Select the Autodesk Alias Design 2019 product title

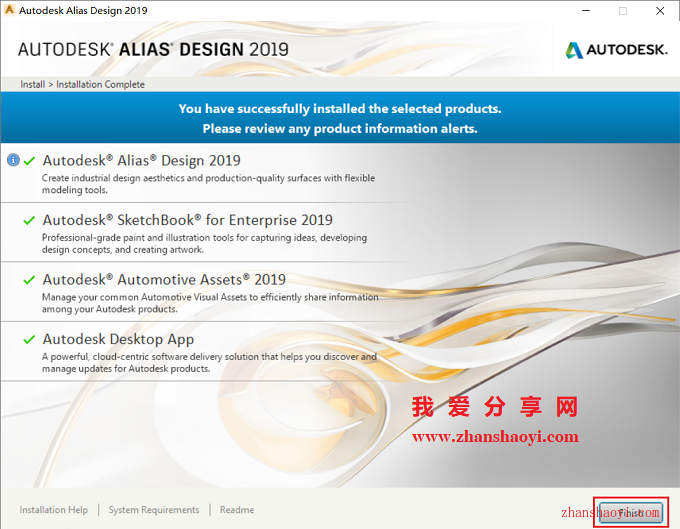[x=141, y=161]
